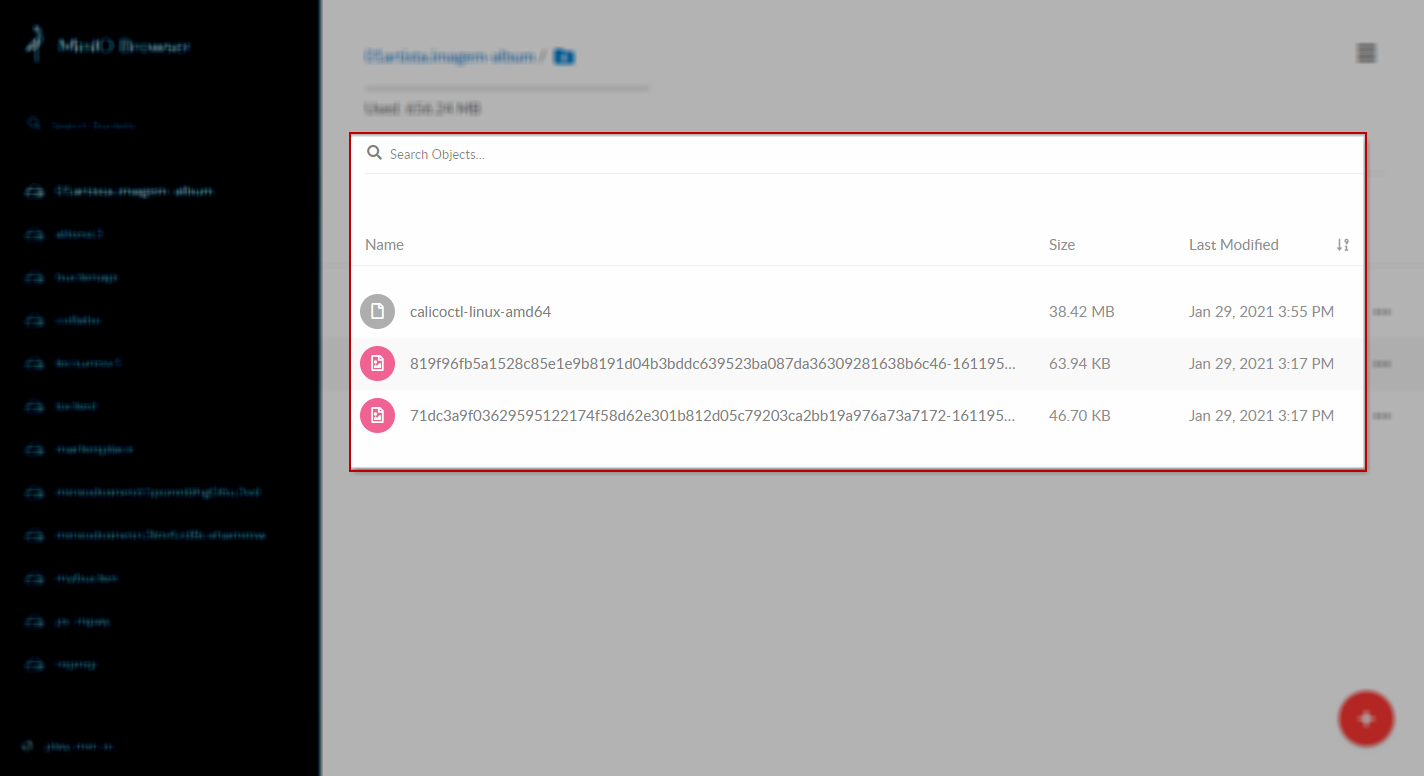Screen dimensions: 1424x776
Task: Open the first bucket in the sidebar list
Action: pos(134,191)
